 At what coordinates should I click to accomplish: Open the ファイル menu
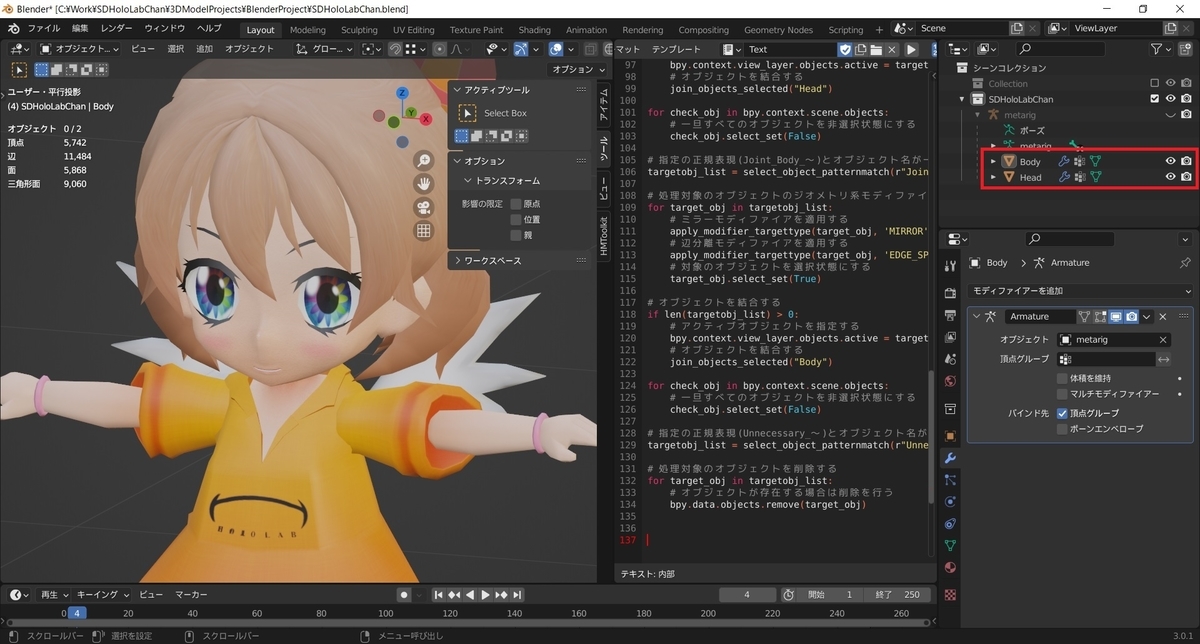coord(43,29)
